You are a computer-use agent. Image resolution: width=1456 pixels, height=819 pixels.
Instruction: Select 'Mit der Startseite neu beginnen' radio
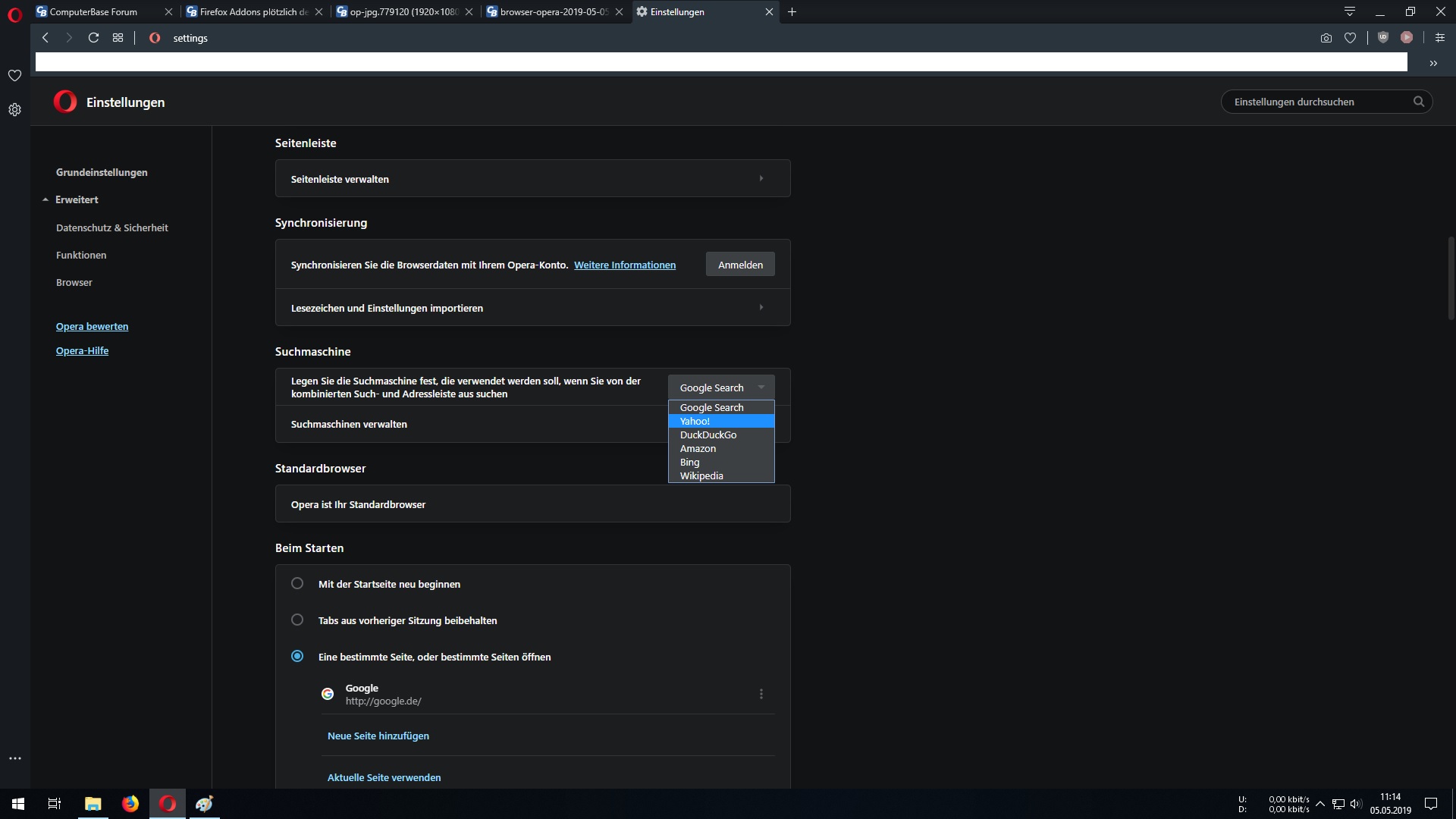[x=297, y=584]
